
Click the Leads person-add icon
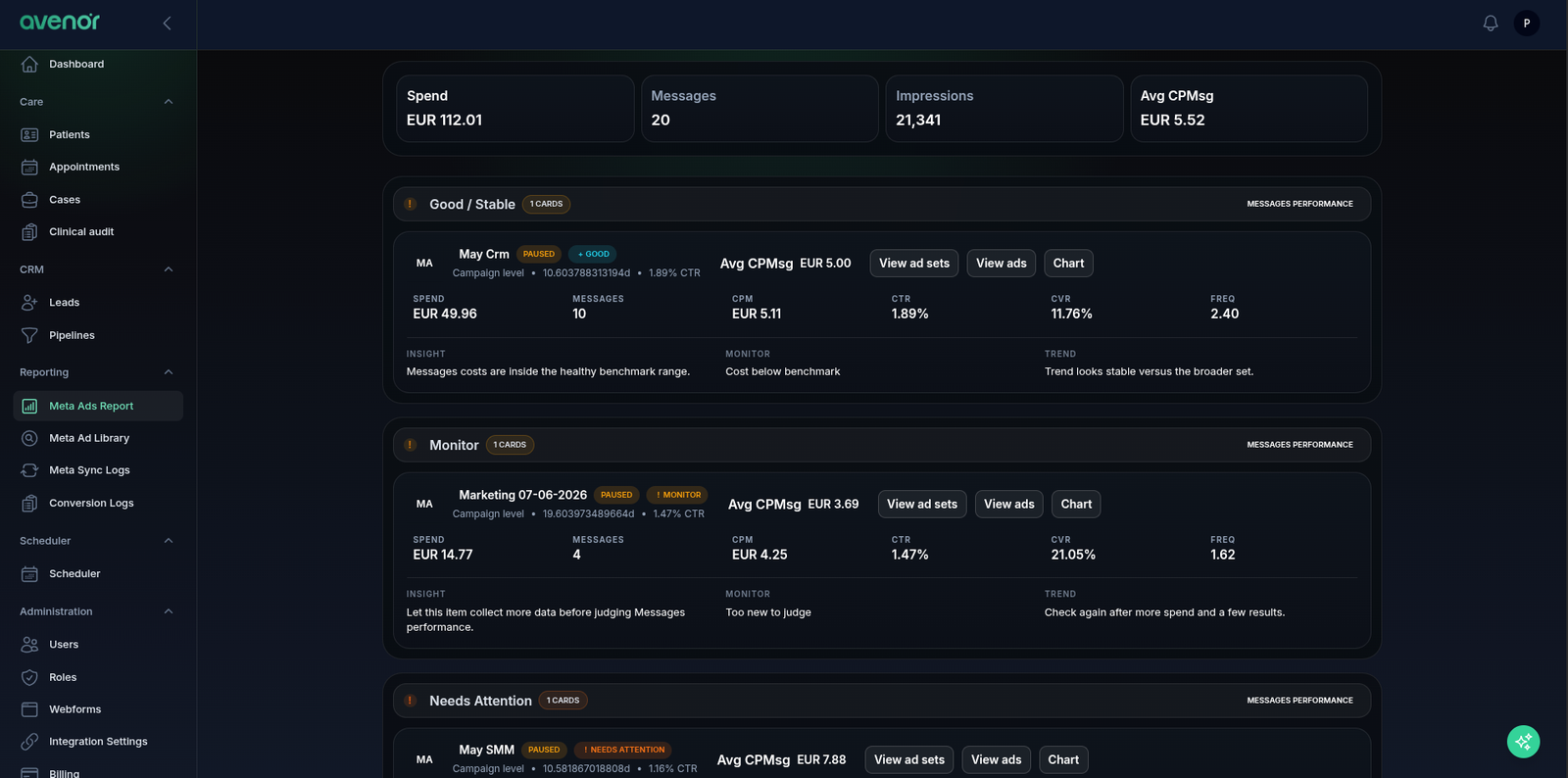pyautogui.click(x=29, y=302)
